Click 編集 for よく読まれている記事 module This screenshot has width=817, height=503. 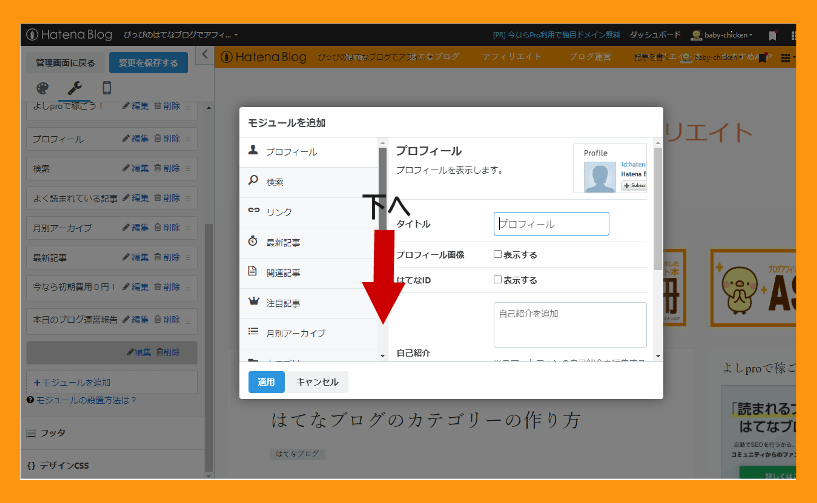point(135,198)
